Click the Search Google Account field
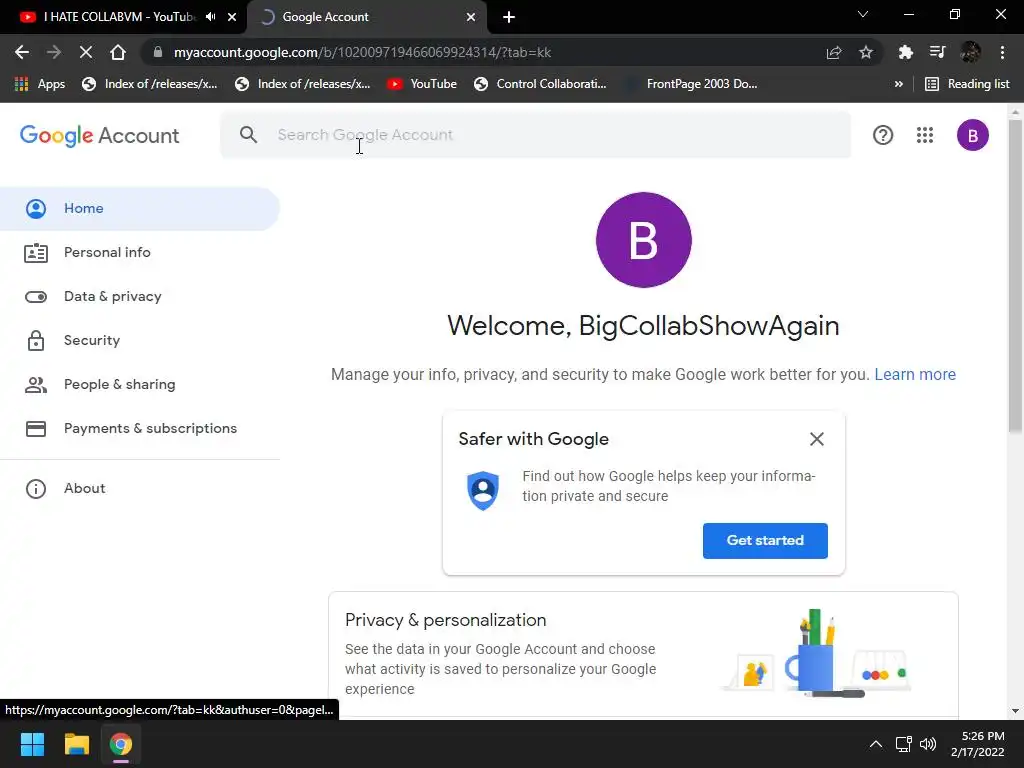This screenshot has width=1024, height=768. click(x=536, y=135)
